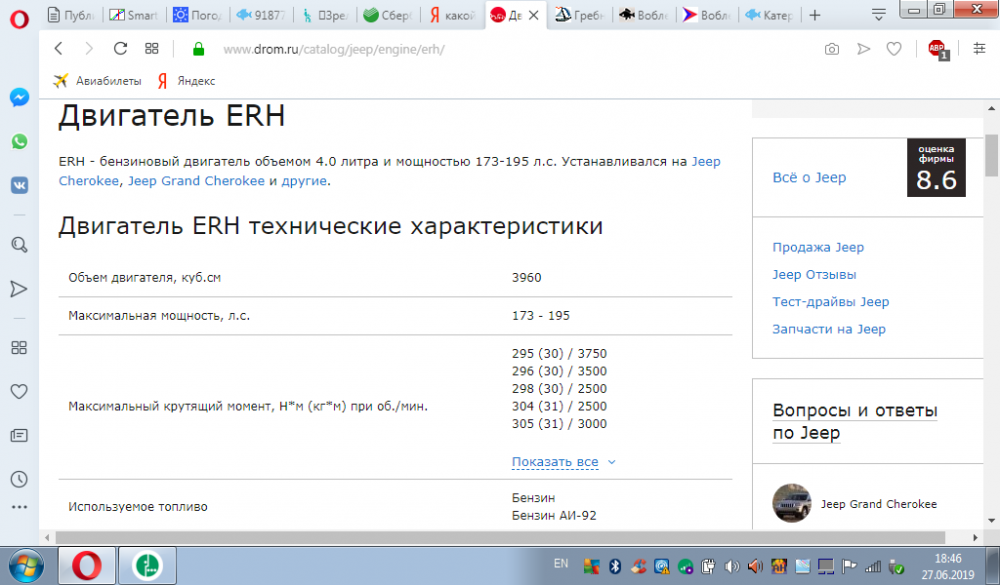Open the Opera main menu
The image size is (1000, 585).
coord(18,15)
